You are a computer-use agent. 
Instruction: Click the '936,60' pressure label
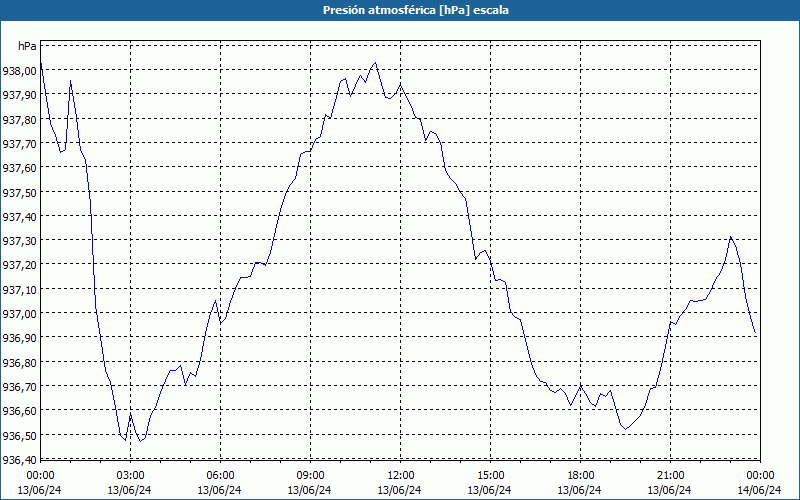(x=19, y=410)
